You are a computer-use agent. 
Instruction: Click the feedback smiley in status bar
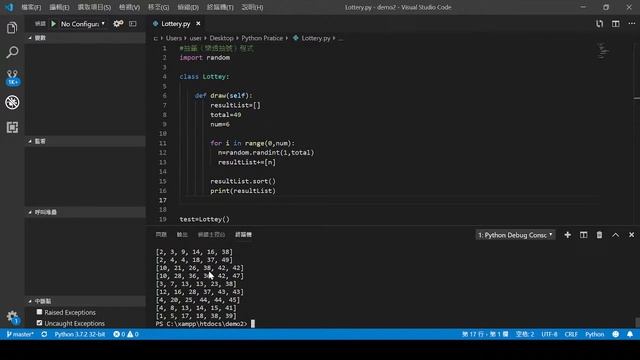616,334
